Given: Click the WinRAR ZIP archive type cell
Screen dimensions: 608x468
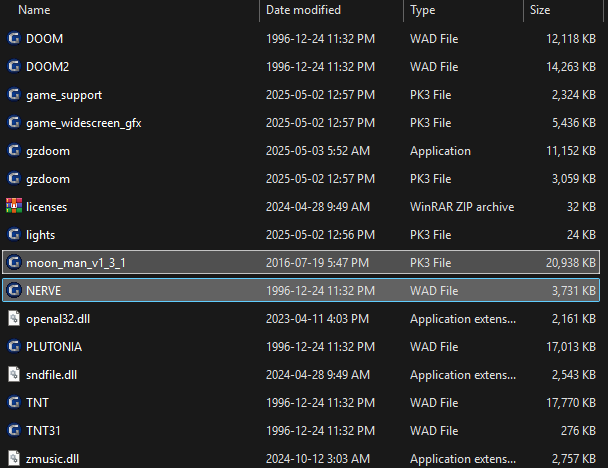Looking at the screenshot, I should click(462, 207).
